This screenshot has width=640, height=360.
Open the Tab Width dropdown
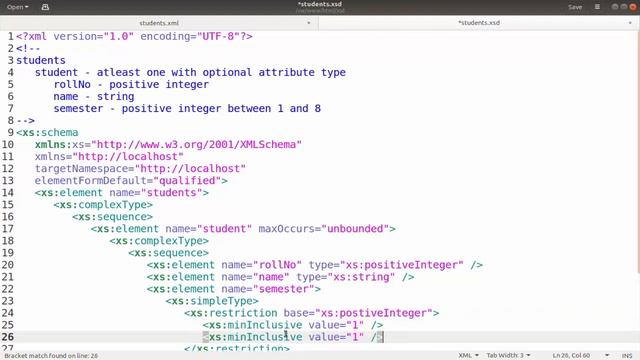(x=508, y=356)
